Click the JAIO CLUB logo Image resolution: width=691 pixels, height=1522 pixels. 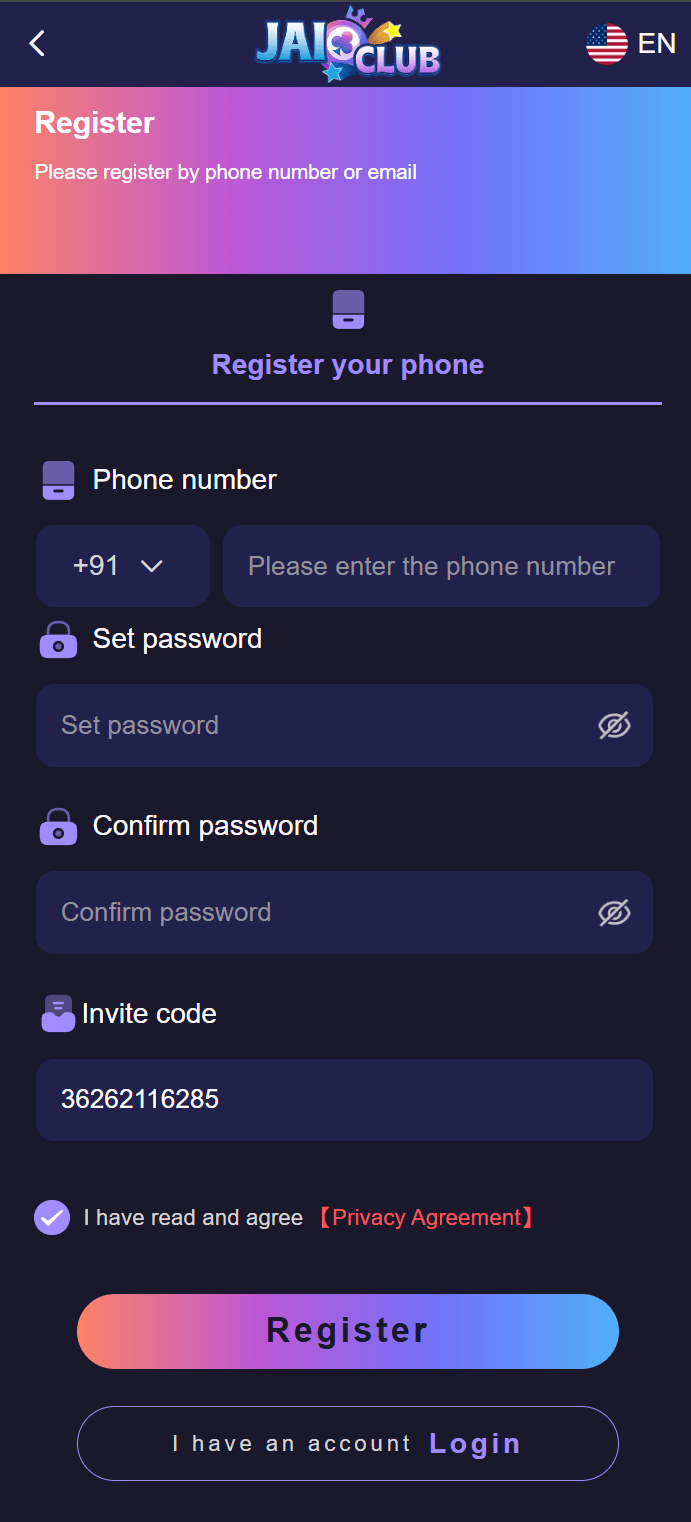click(347, 44)
